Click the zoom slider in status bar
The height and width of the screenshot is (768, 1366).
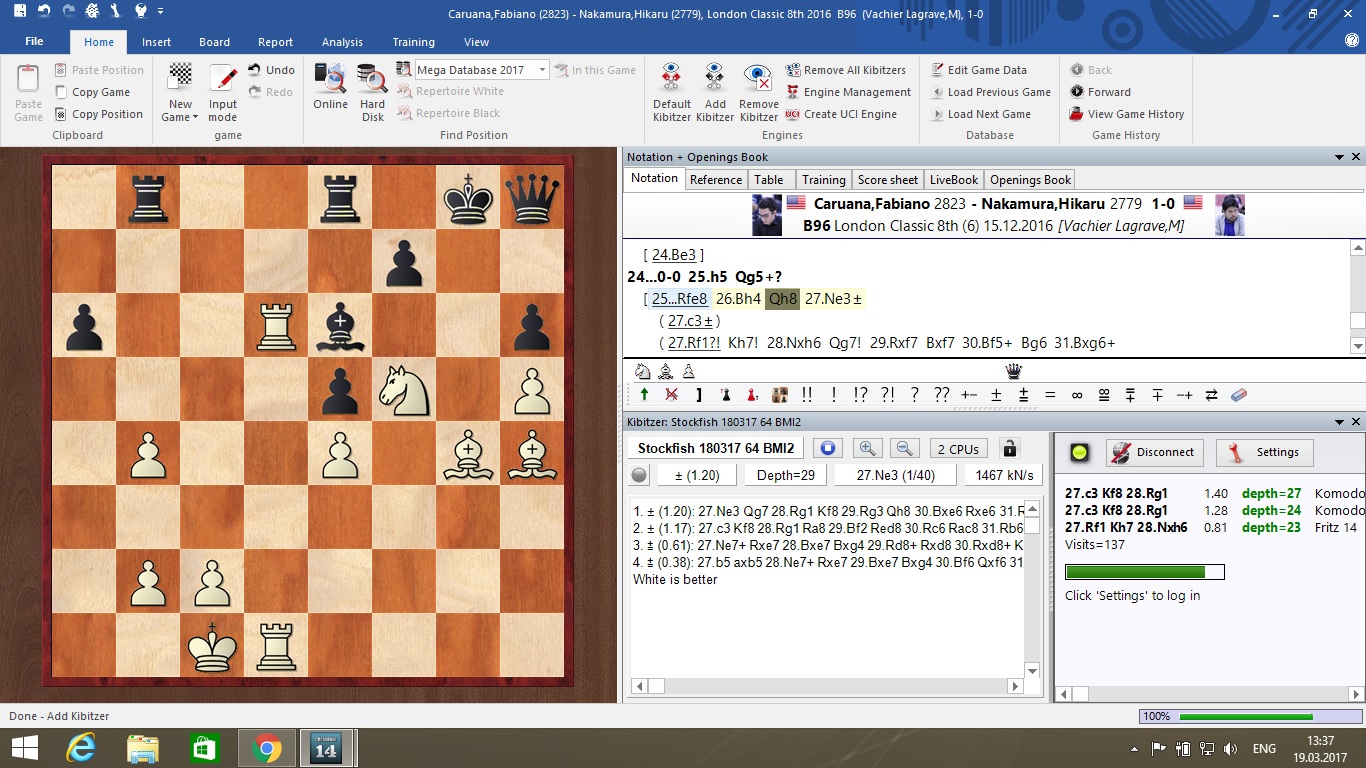1246,717
